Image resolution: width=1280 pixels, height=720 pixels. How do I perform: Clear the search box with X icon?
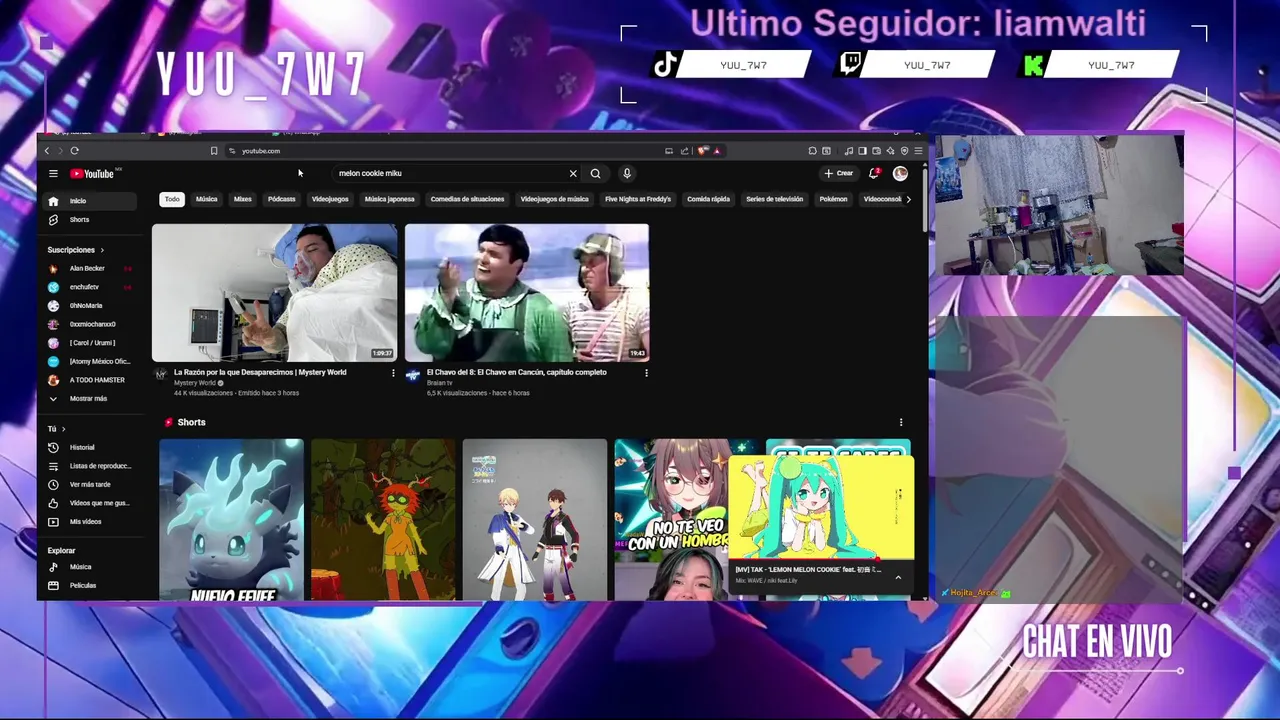click(x=573, y=174)
